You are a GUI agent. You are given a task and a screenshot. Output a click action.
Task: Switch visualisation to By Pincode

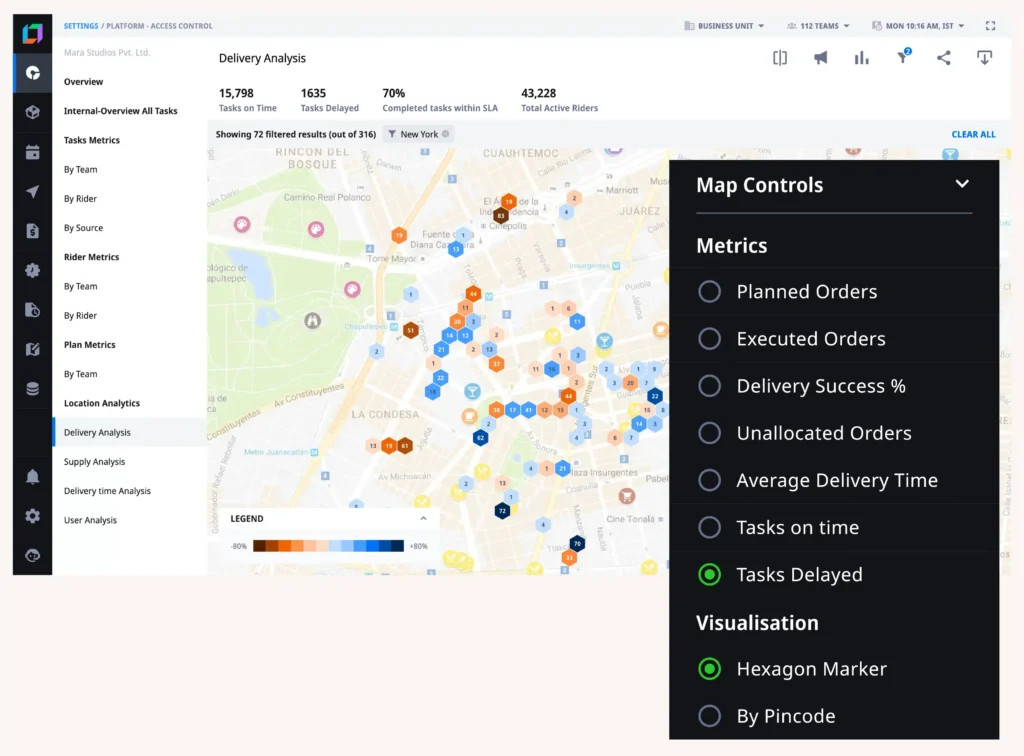pyautogui.click(x=709, y=716)
